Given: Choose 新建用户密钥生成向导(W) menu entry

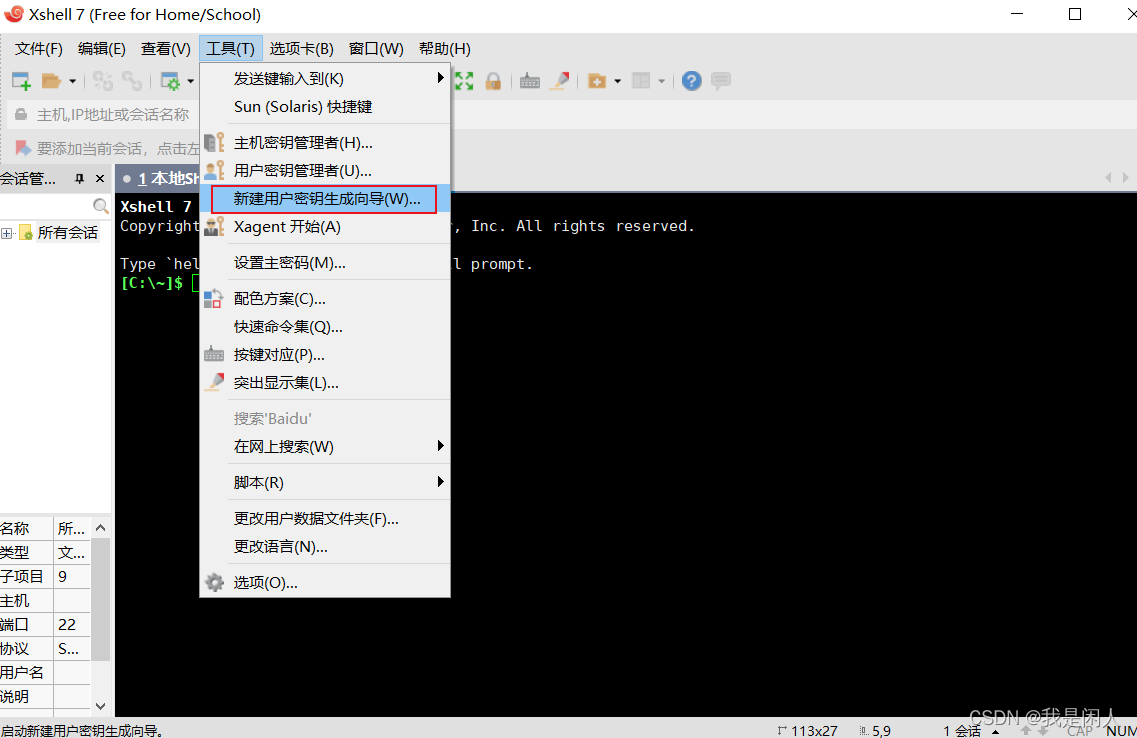Looking at the screenshot, I should coord(325,199).
